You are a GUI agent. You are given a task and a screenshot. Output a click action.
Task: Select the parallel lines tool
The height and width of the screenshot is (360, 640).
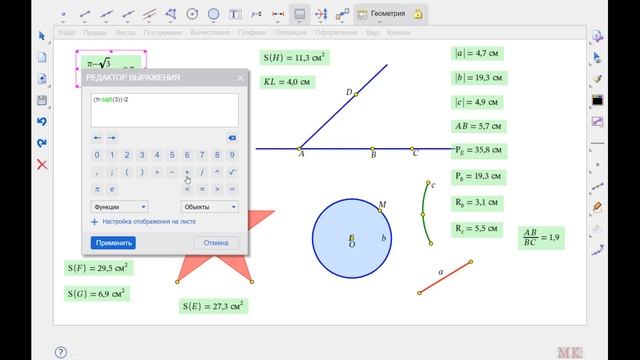coord(149,14)
